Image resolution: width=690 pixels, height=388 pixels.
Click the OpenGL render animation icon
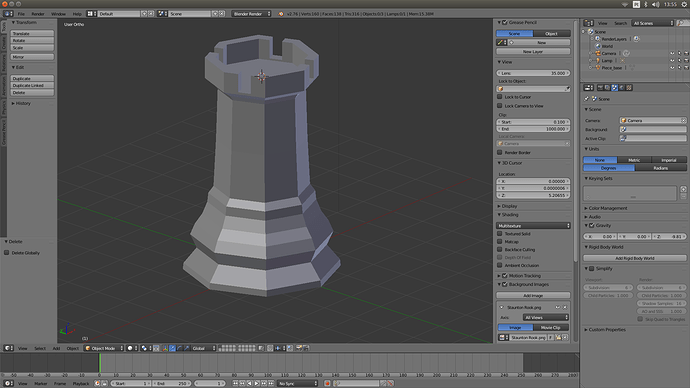point(306,348)
